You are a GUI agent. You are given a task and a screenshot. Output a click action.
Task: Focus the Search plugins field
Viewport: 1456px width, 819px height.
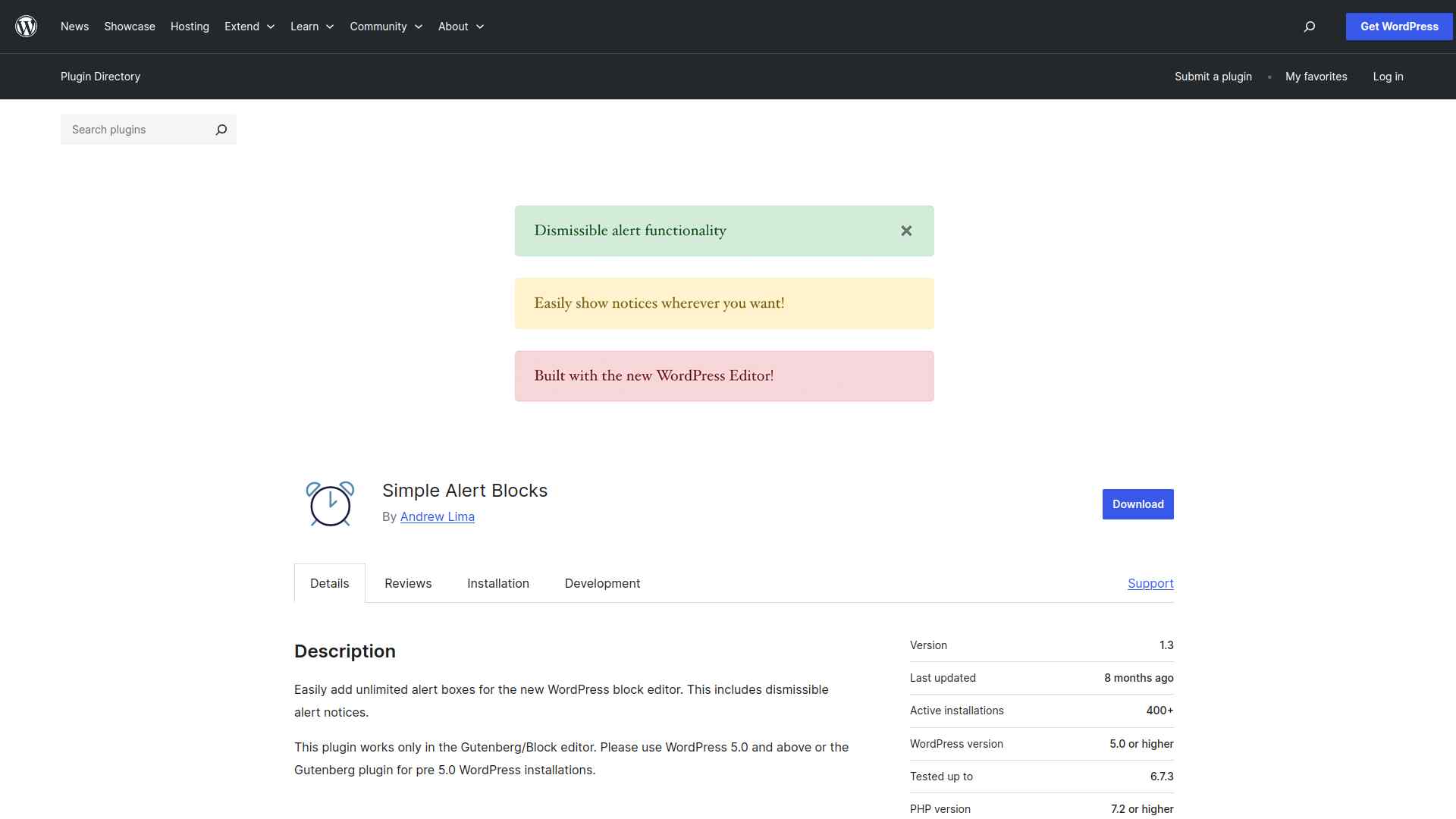(x=136, y=130)
